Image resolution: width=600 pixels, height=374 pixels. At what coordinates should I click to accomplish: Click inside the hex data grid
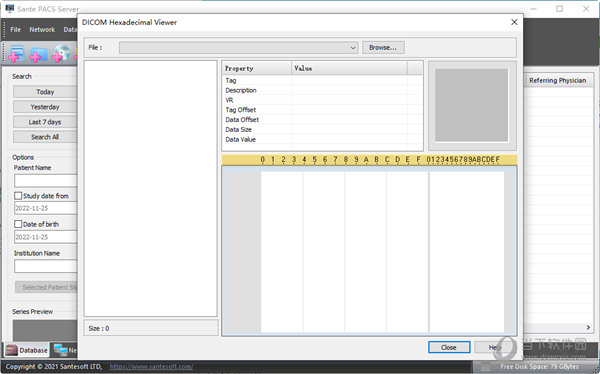point(369,251)
